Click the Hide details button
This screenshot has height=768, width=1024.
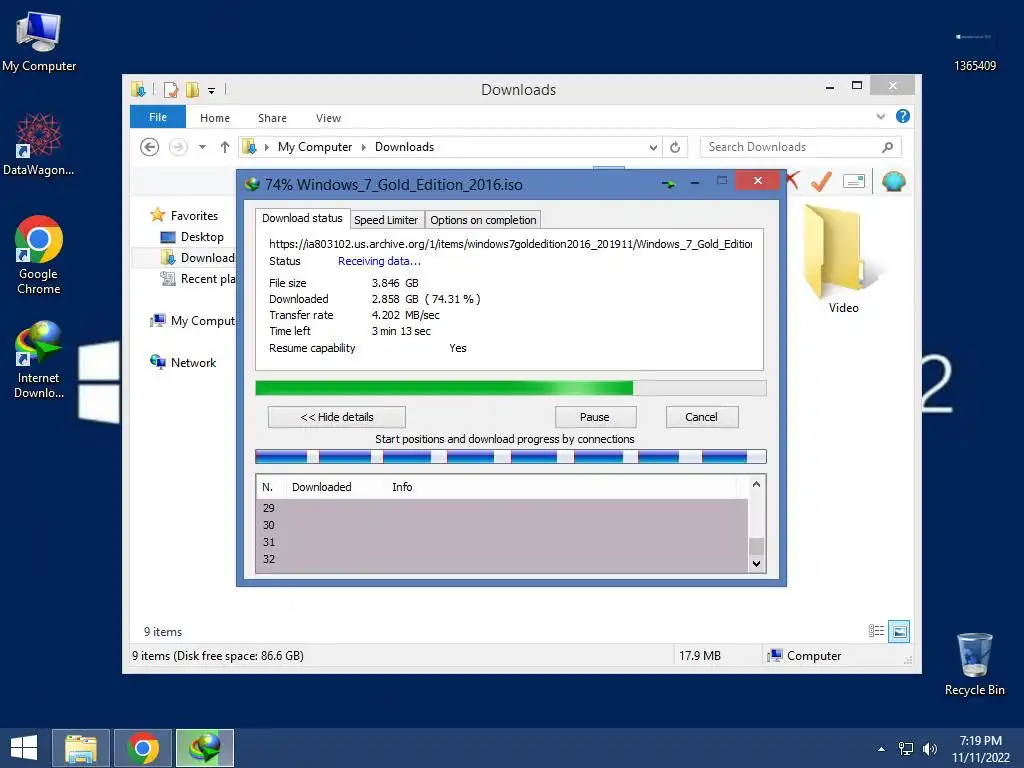[x=337, y=417]
